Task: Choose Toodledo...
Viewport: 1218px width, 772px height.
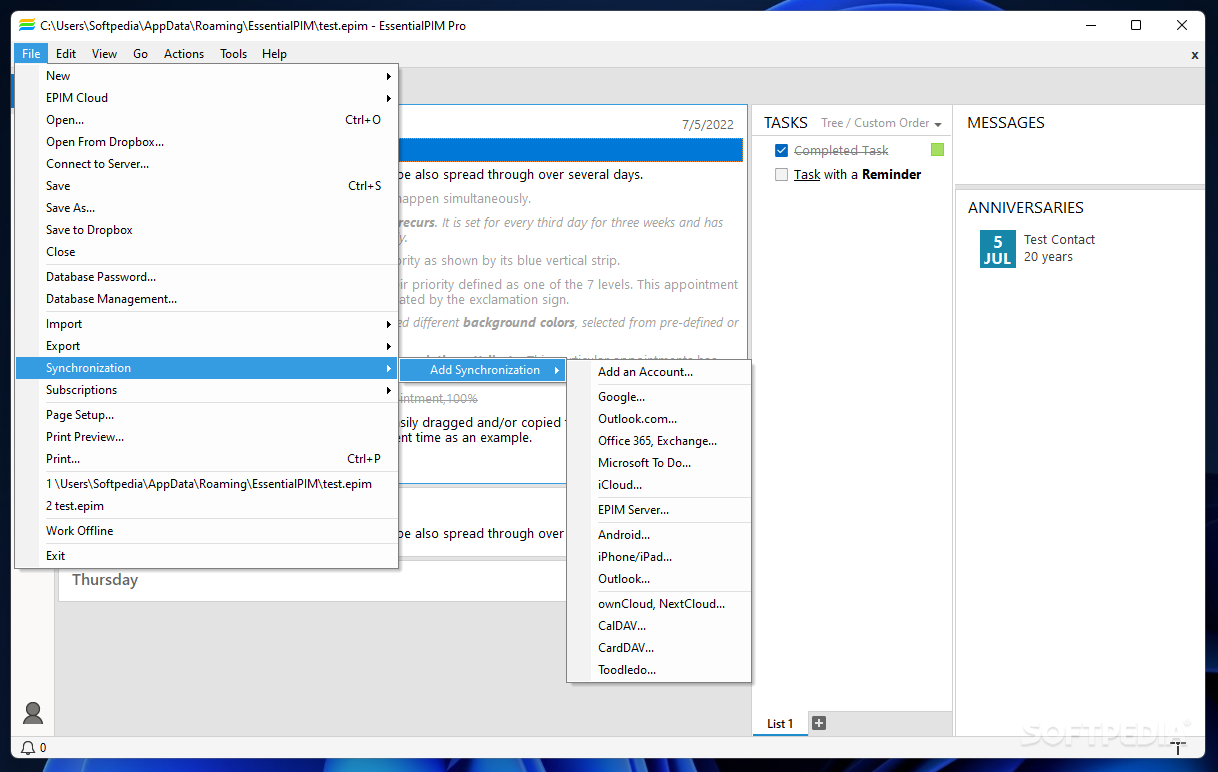Action: pos(659,670)
